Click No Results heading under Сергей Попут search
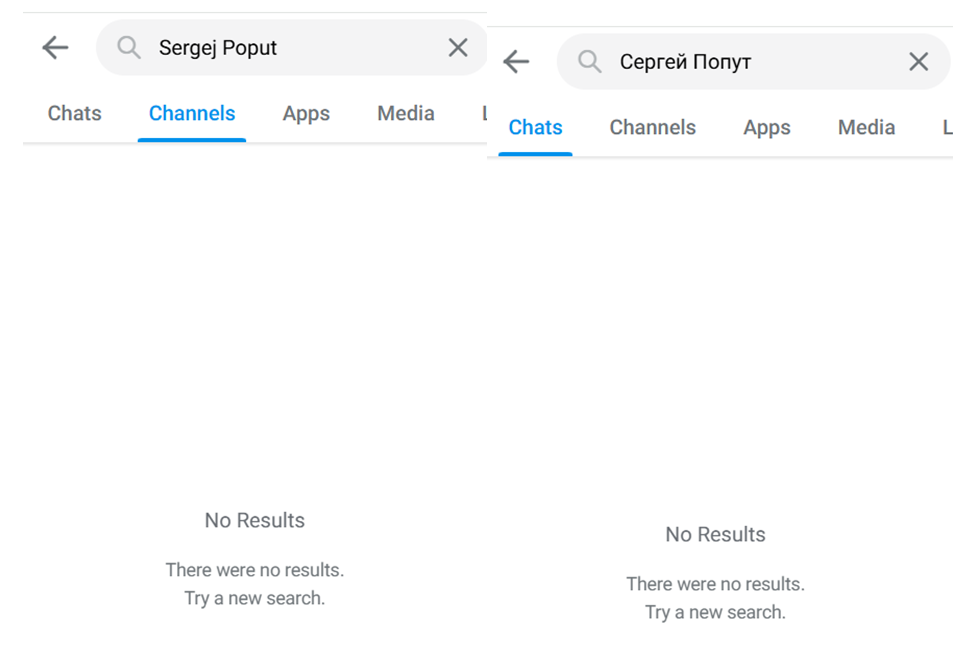This screenshot has width=953, height=653. (x=715, y=534)
